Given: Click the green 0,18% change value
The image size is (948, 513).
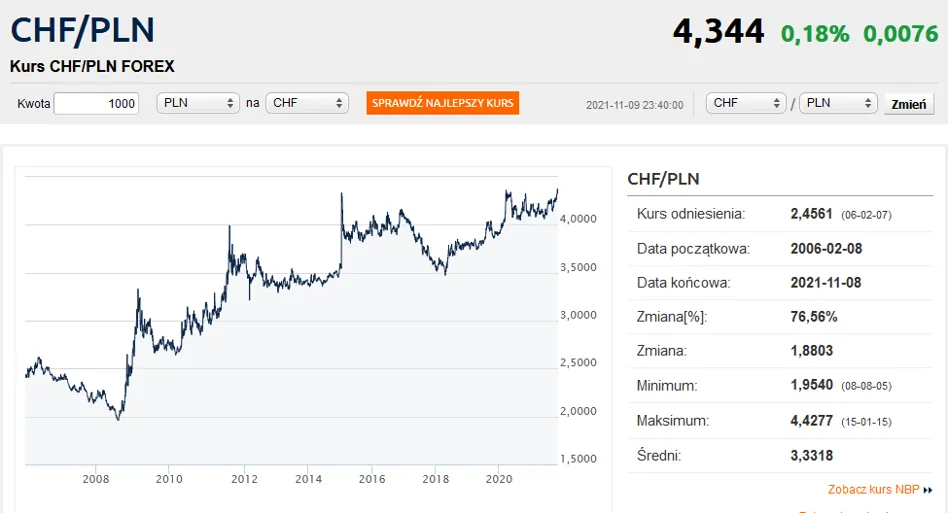Looking at the screenshot, I should tap(815, 33).
